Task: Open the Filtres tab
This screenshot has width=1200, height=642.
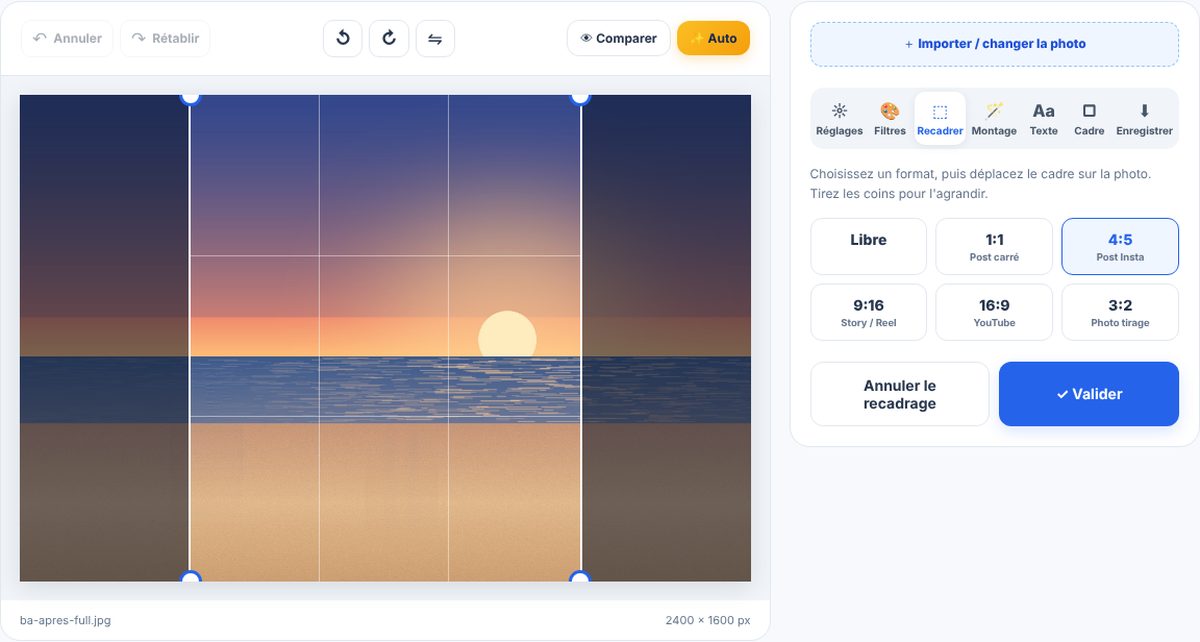Action: click(889, 119)
